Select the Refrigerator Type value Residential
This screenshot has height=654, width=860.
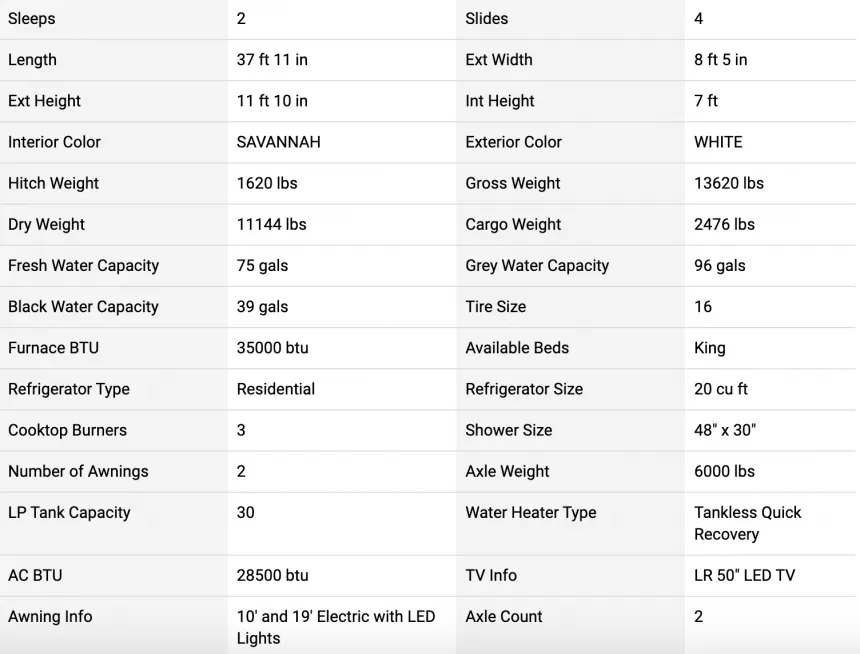[x=276, y=389]
